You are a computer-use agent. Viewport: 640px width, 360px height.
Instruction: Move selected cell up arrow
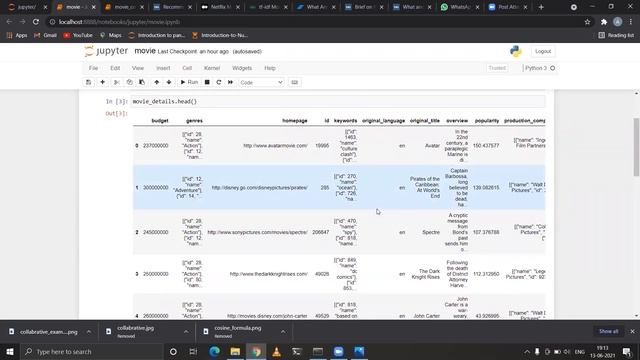tap(156, 82)
